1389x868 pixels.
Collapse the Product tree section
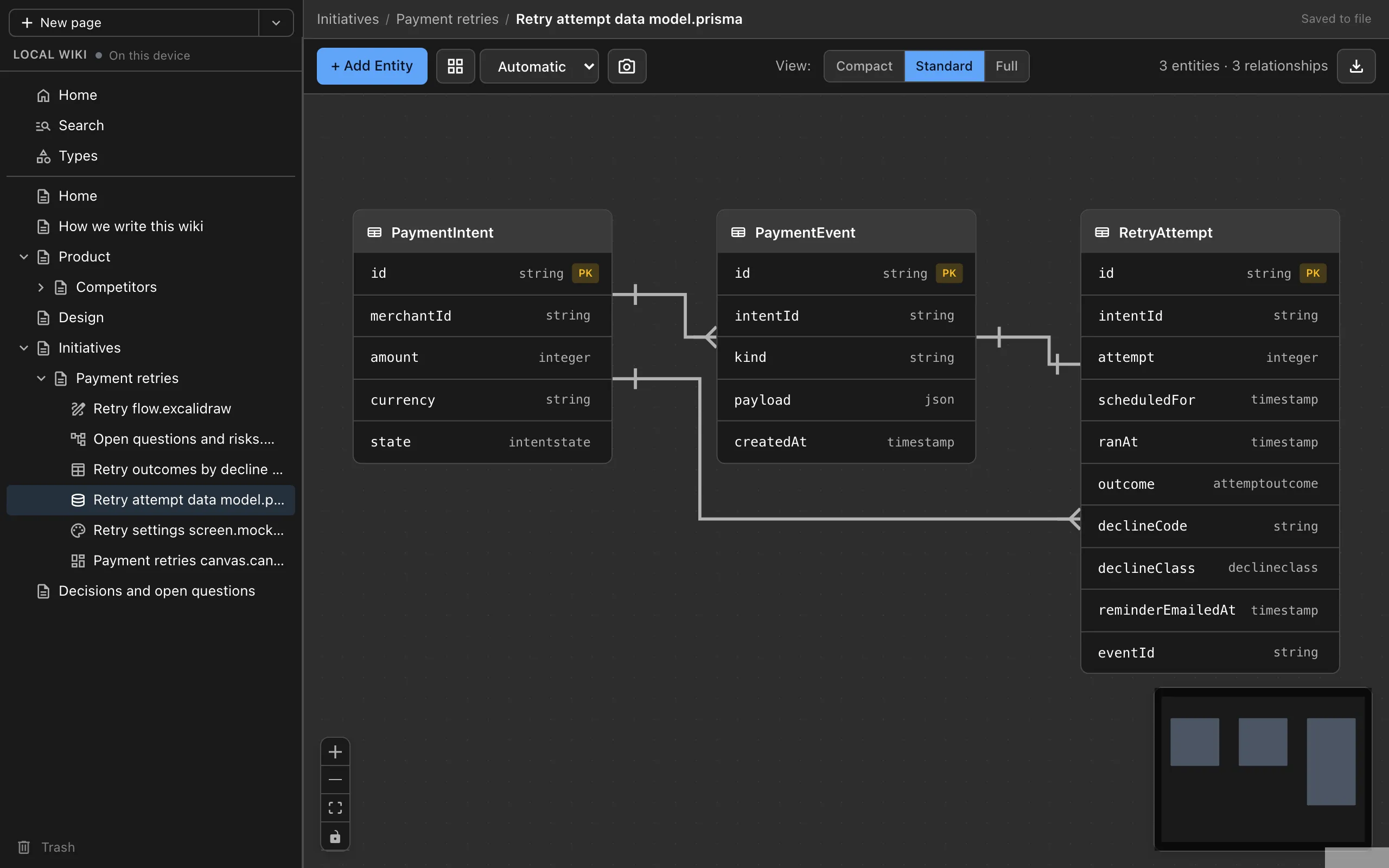23,257
